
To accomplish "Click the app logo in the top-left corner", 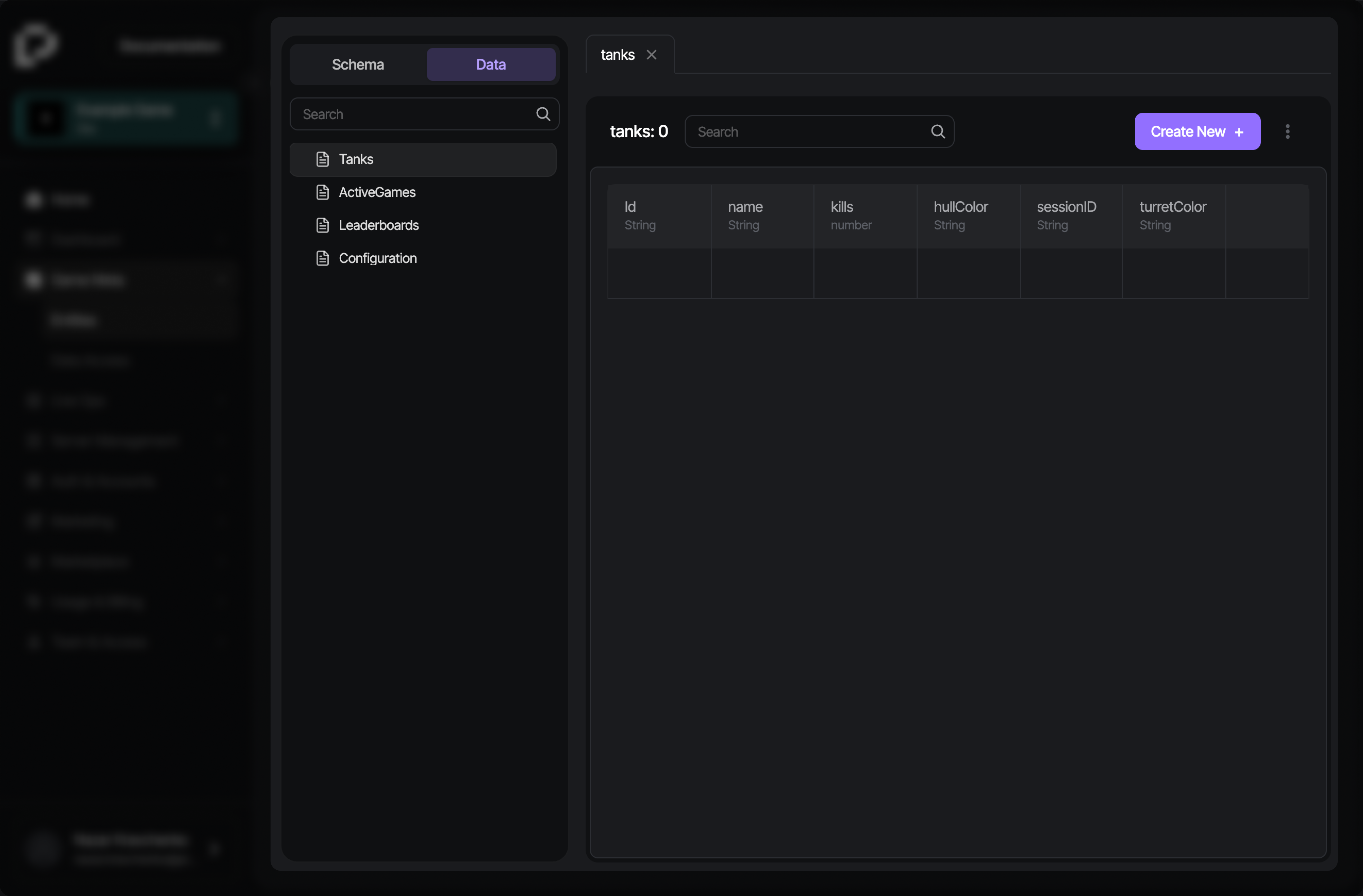I will 35,46.
